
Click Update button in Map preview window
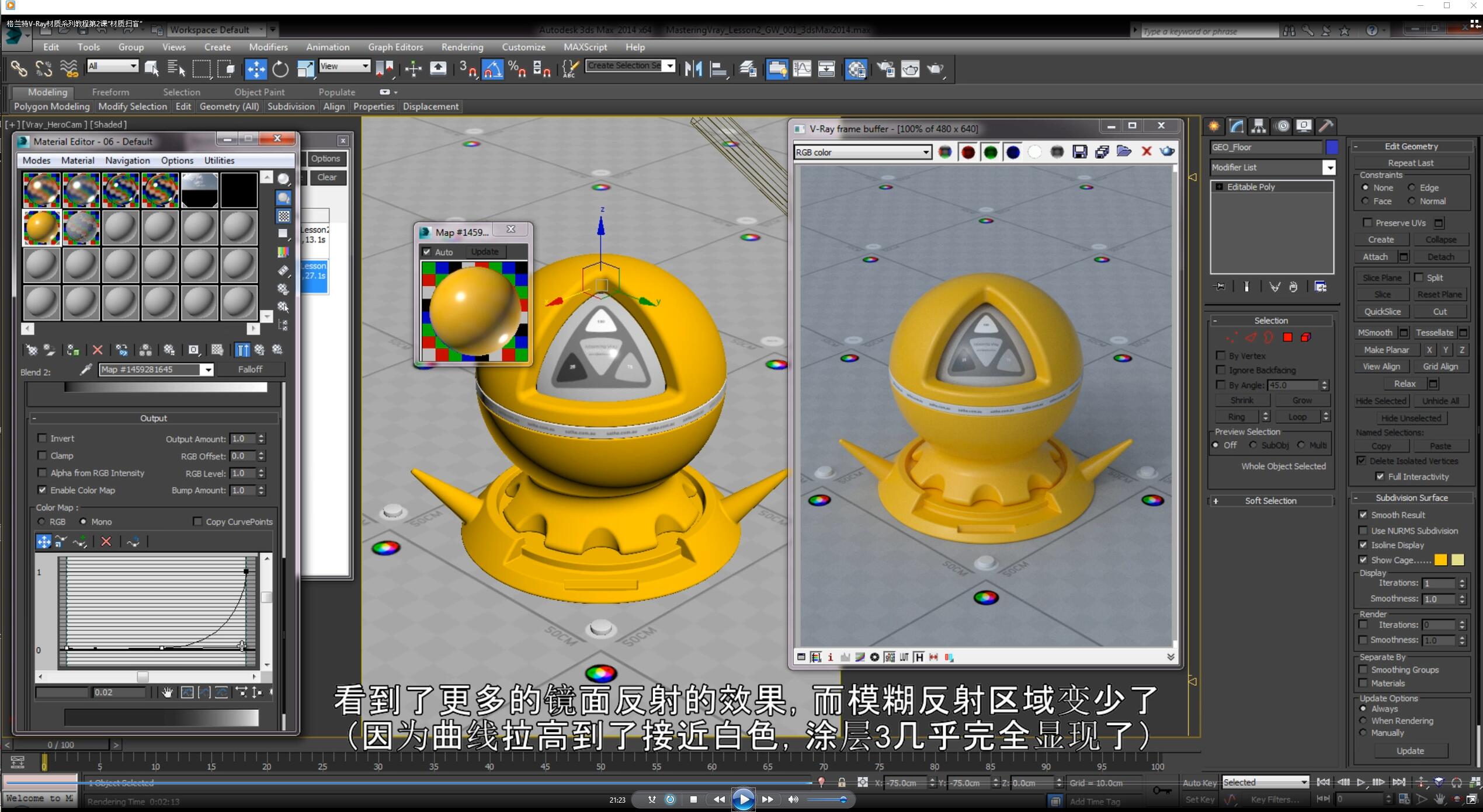(485, 252)
